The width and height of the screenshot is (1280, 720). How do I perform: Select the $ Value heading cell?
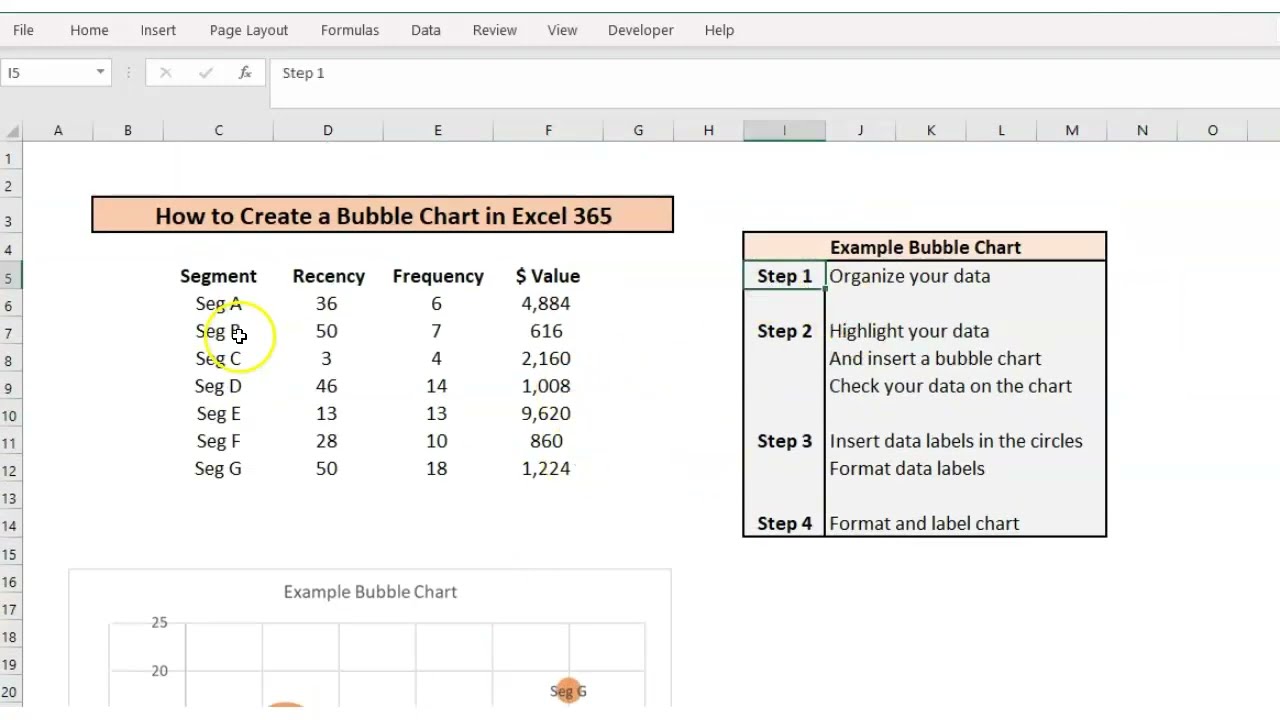point(548,276)
